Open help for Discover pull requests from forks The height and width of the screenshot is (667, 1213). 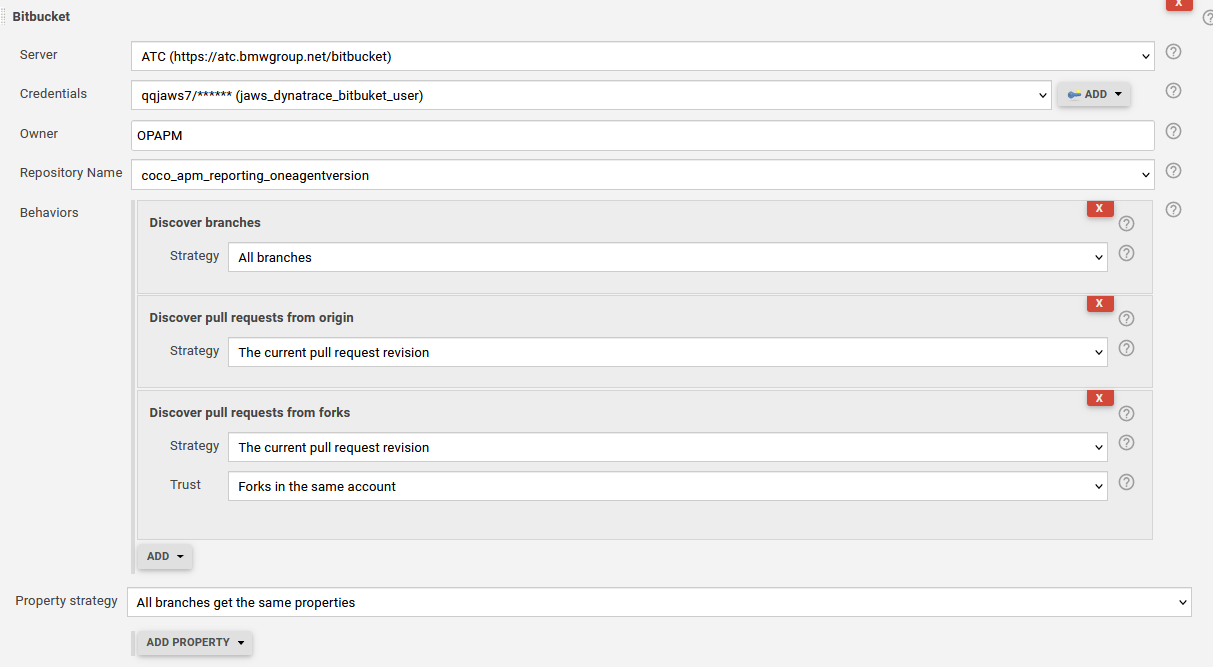[1127, 413]
